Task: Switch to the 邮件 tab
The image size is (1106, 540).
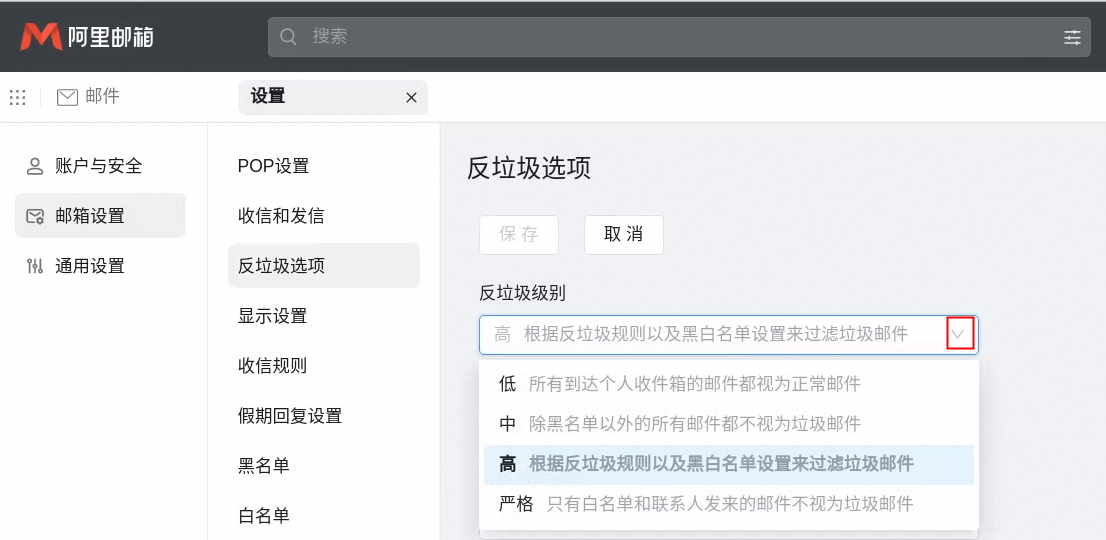Action: [x=101, y=97]
